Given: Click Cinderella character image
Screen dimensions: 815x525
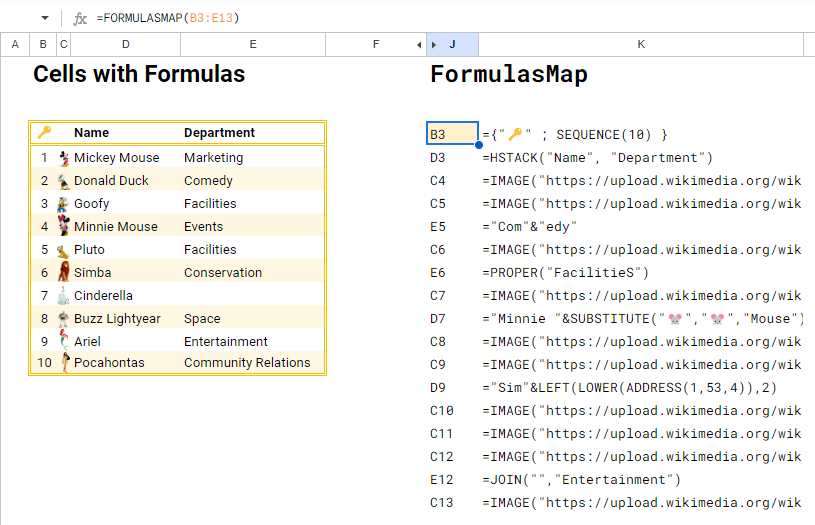Looking at the screenshot, I should tap(63, 295).
